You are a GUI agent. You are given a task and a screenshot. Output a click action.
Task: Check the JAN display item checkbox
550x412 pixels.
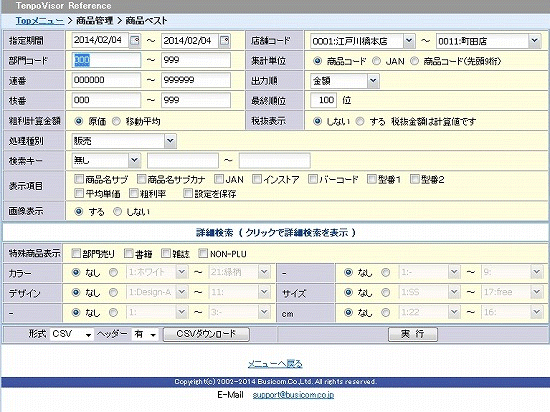pos(219,180)
